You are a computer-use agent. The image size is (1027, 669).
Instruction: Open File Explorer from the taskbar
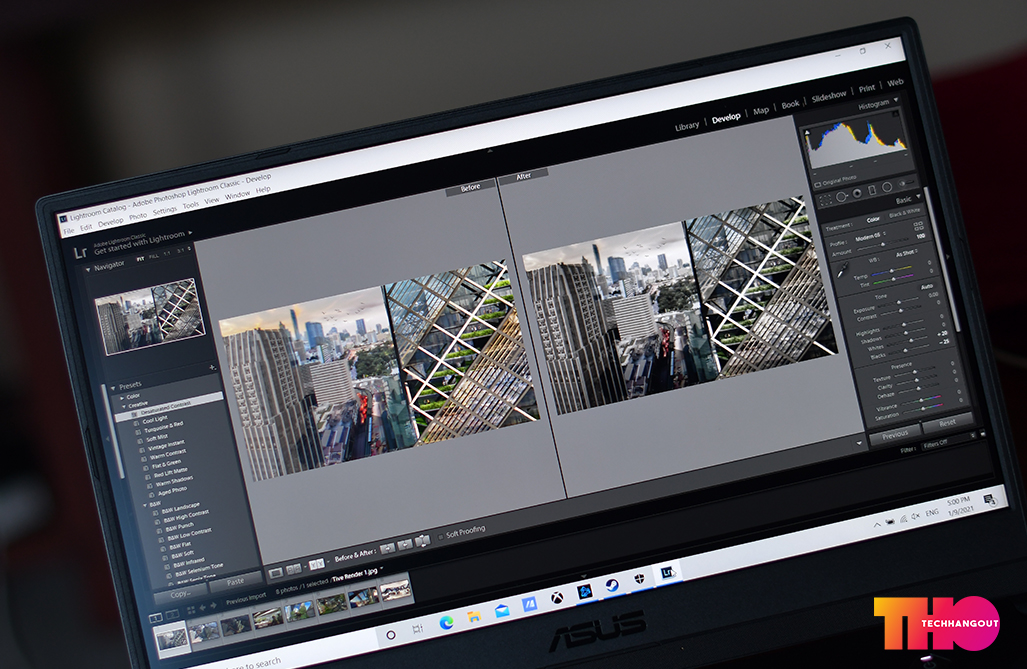[x=474, y=617]
